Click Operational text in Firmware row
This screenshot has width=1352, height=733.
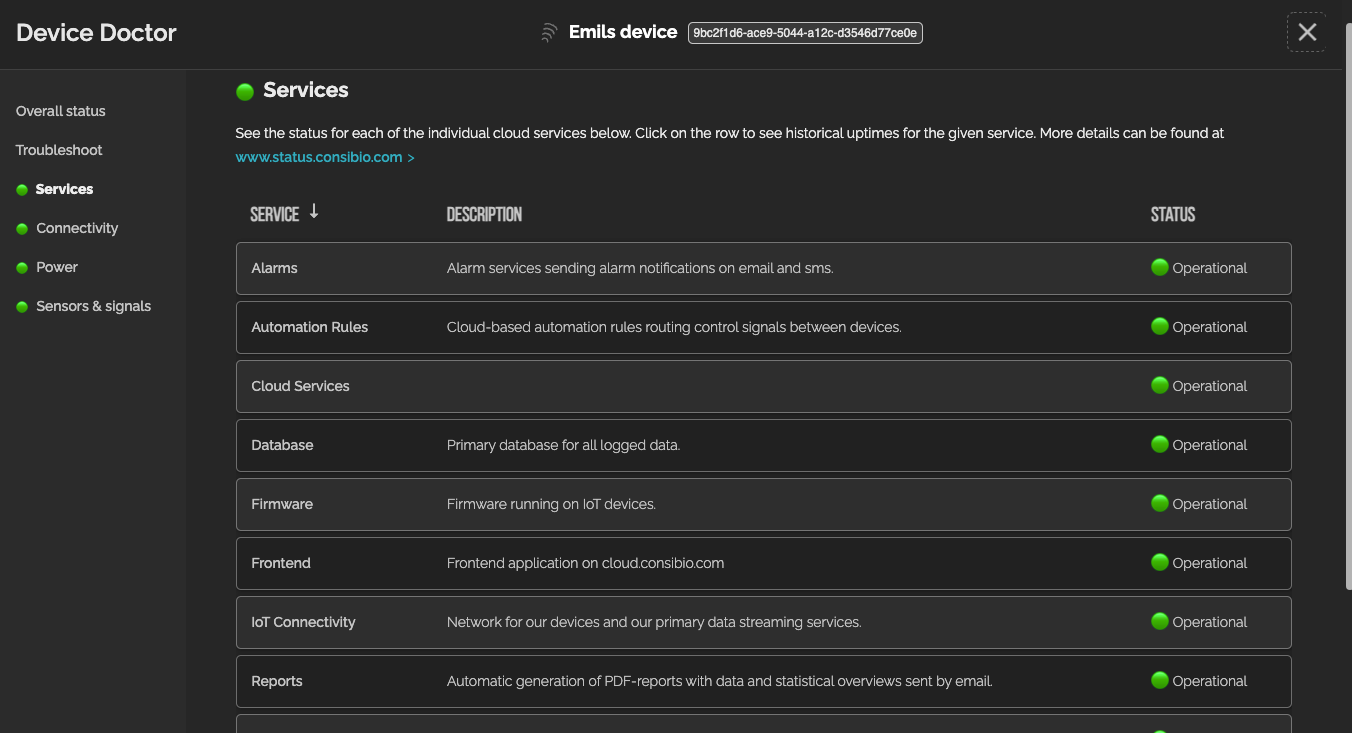point(1210,504)
